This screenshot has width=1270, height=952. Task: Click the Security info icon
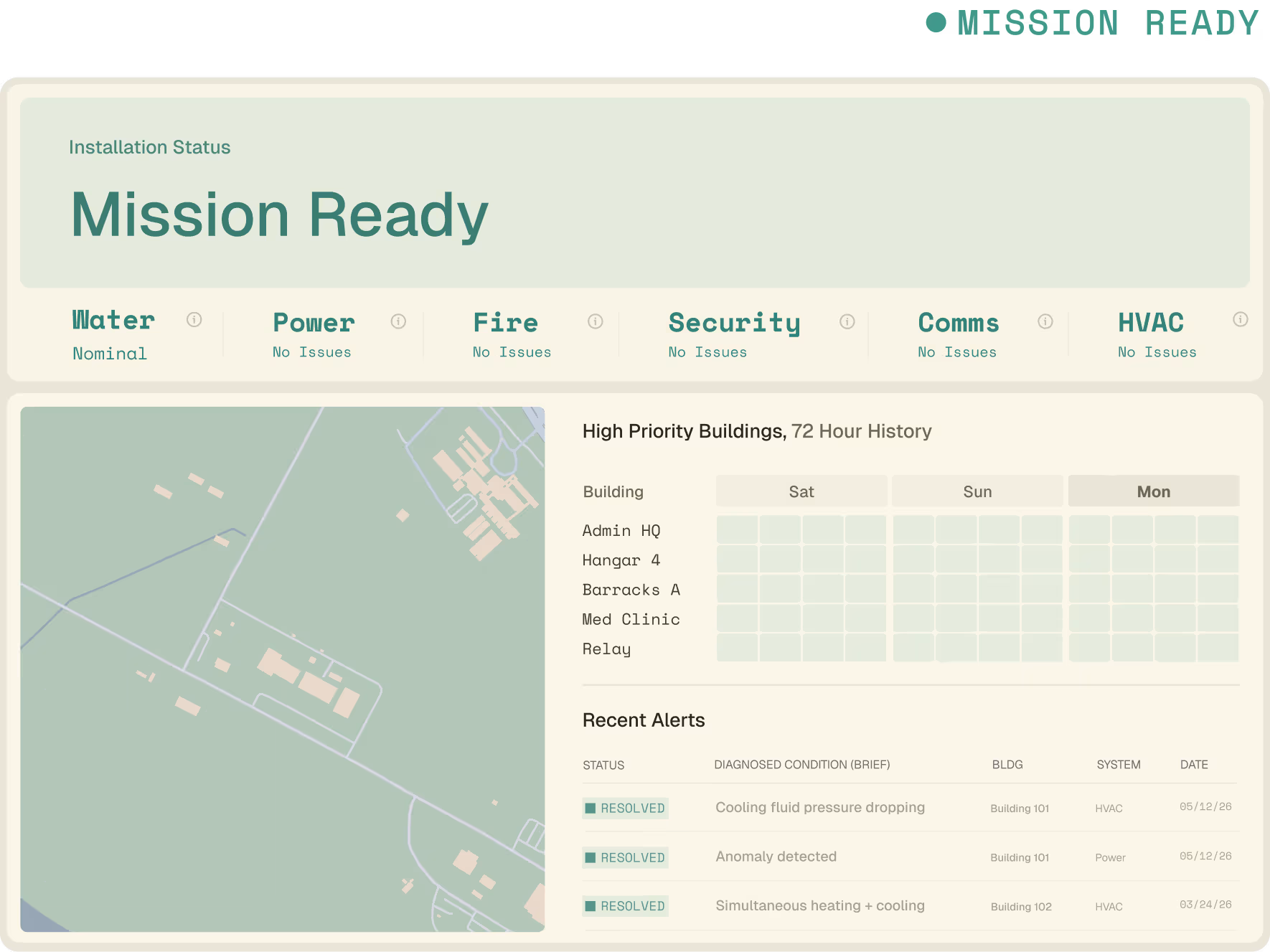click(x=847, y=321)
